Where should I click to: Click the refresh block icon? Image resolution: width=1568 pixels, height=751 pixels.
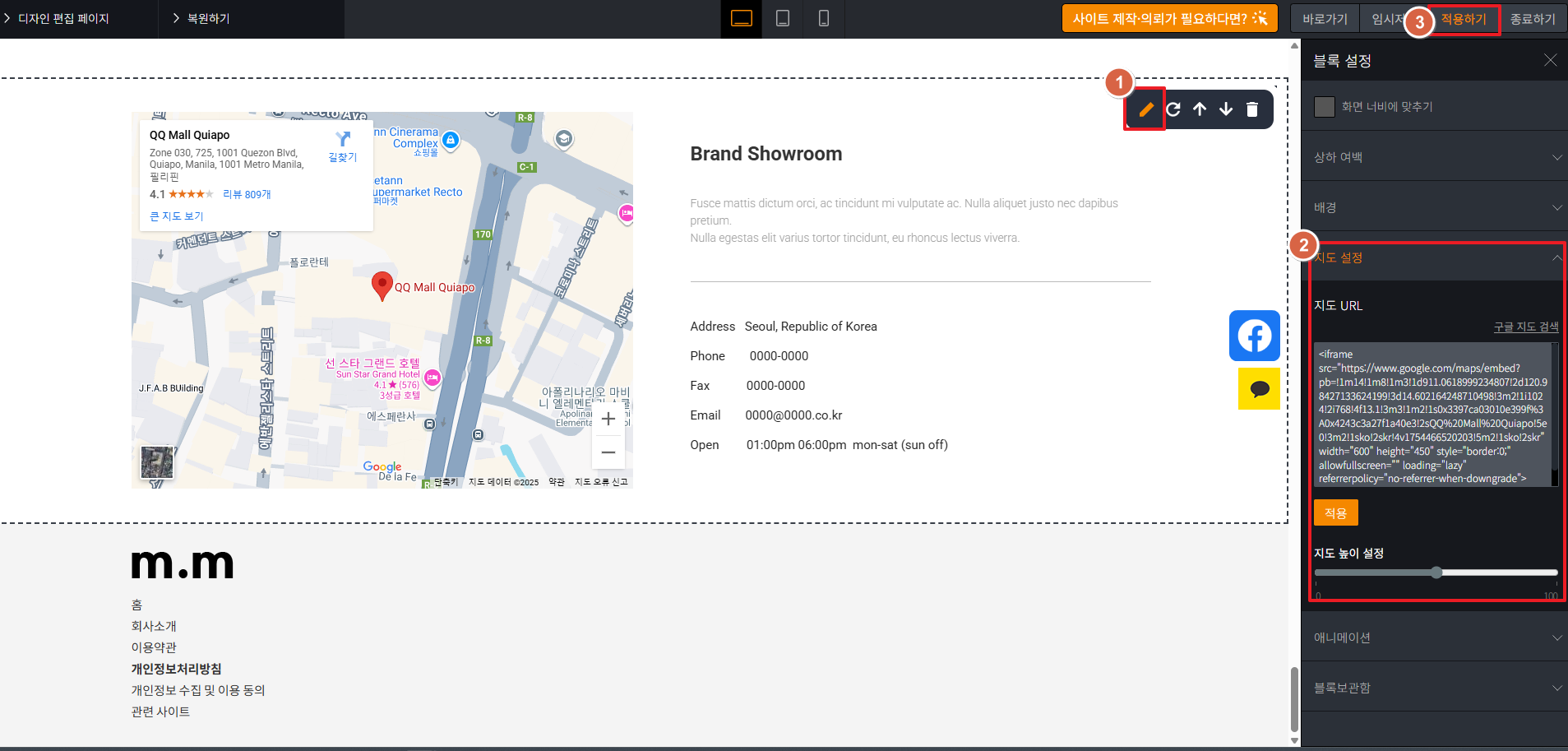pyautogui.click(x=1173, y=109)
